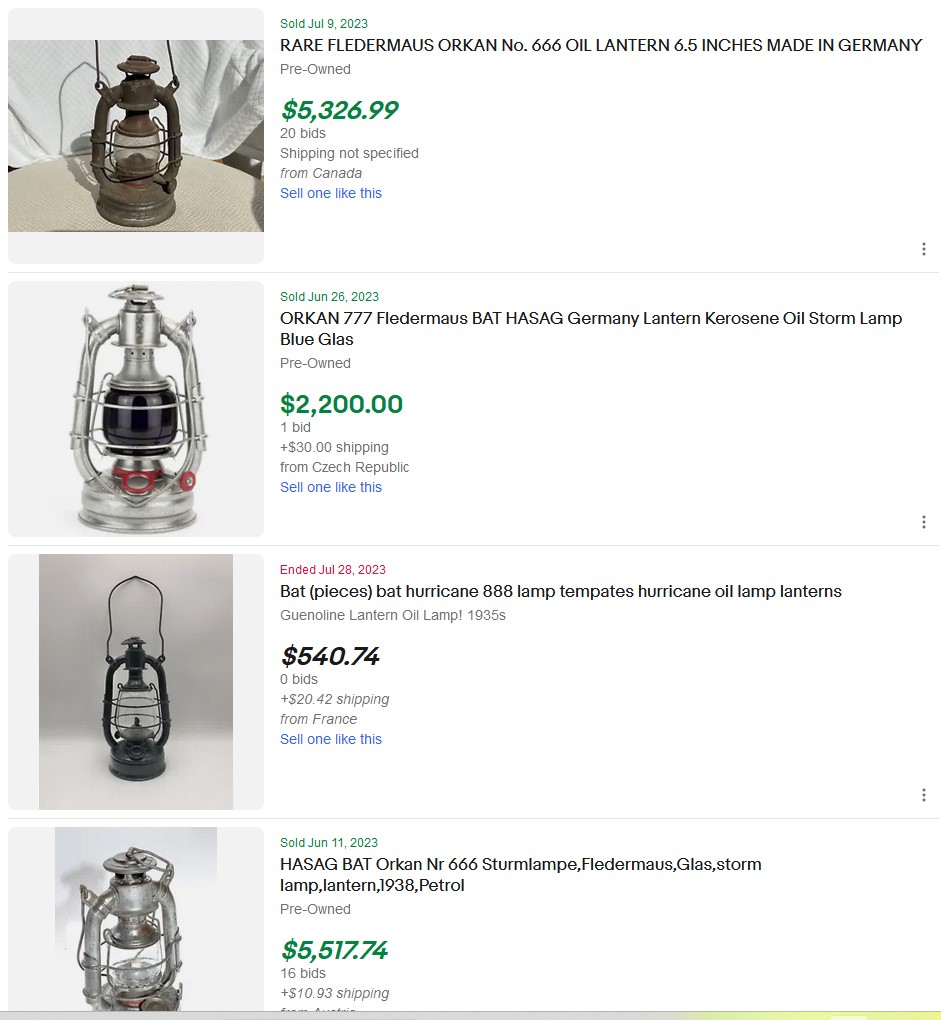
Task: Open three-dot menu for ORKAN 777 listing
Action: [923, 522]
